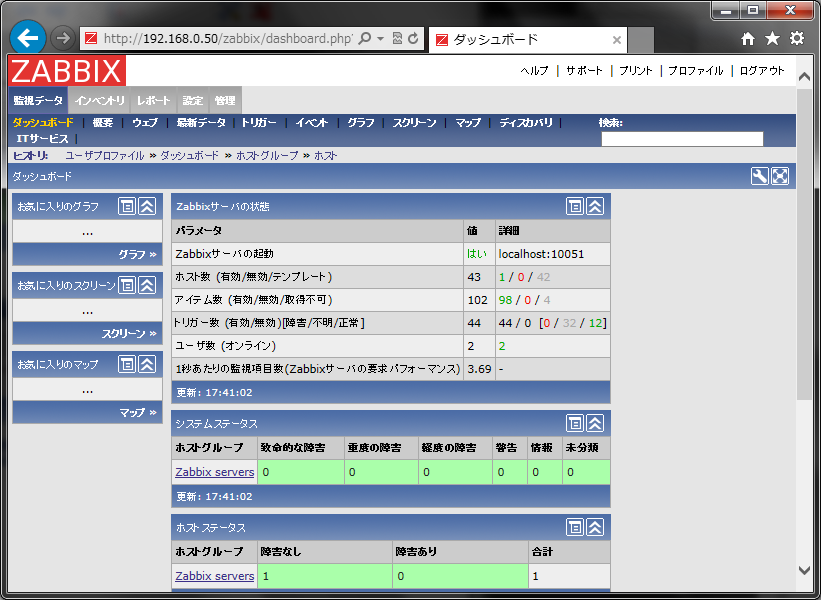
Task: Open menu icon of お気に入りのマップ widget
Action: (x=127, y=364)
